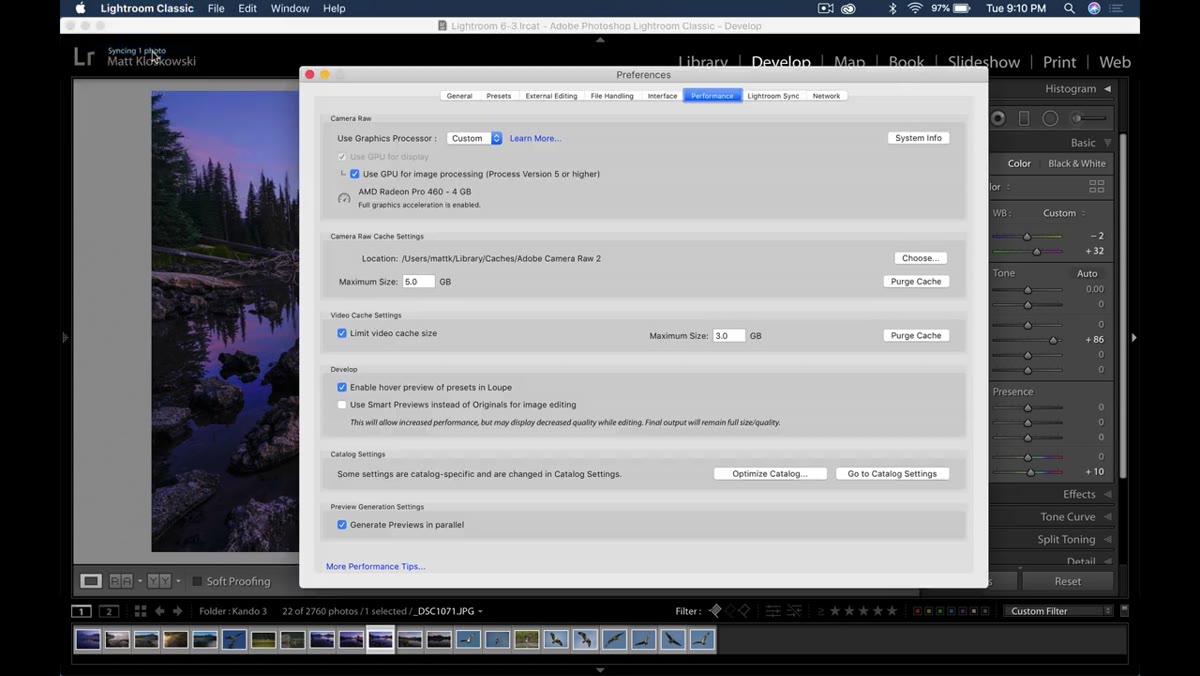Open the Window menu

click(x=290, y=8)
